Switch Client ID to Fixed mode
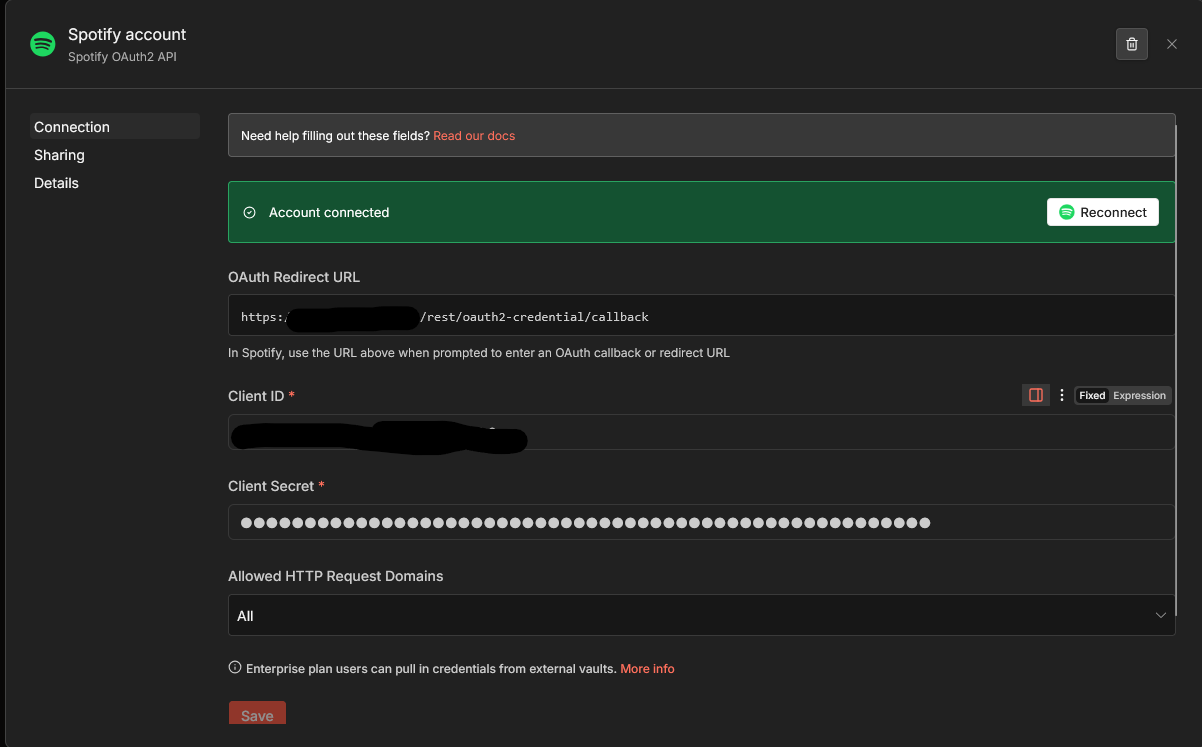 click(x=1092, y=395)
